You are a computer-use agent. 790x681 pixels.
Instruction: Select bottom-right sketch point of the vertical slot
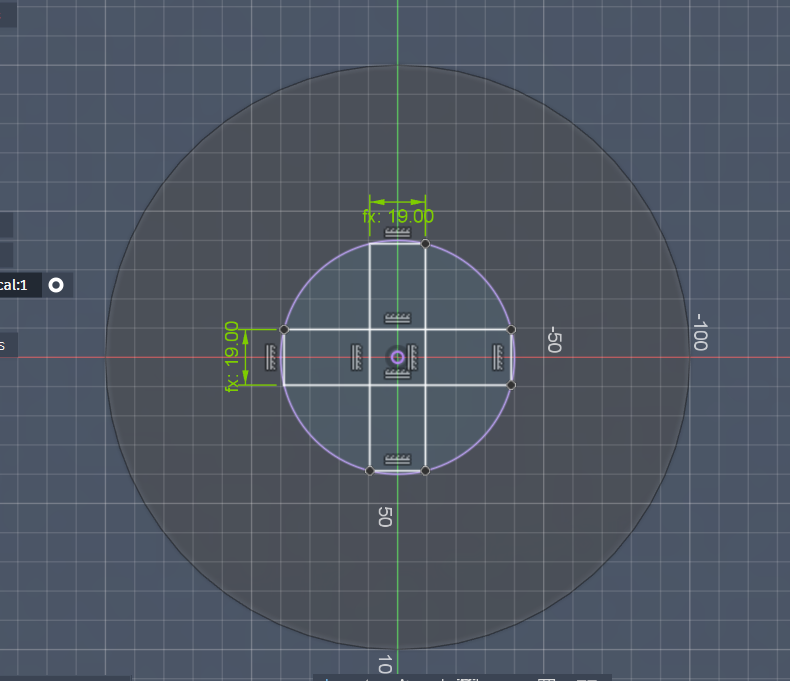[x=425, y=470]
